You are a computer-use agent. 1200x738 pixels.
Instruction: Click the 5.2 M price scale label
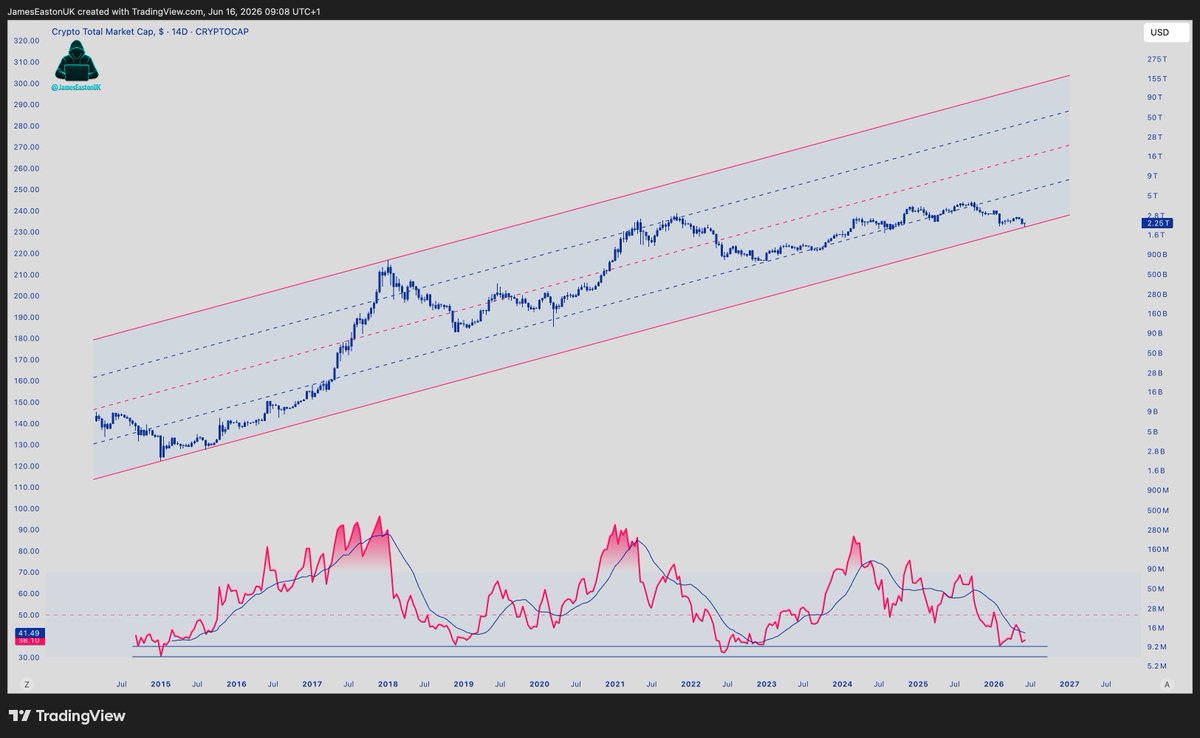tap(1157, 666)
